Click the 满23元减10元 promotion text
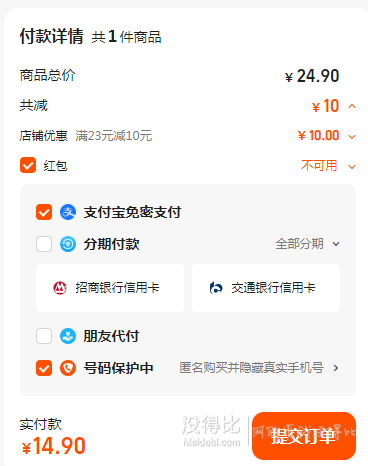Viewport: 368px width, 466px height. pos(114,136)
